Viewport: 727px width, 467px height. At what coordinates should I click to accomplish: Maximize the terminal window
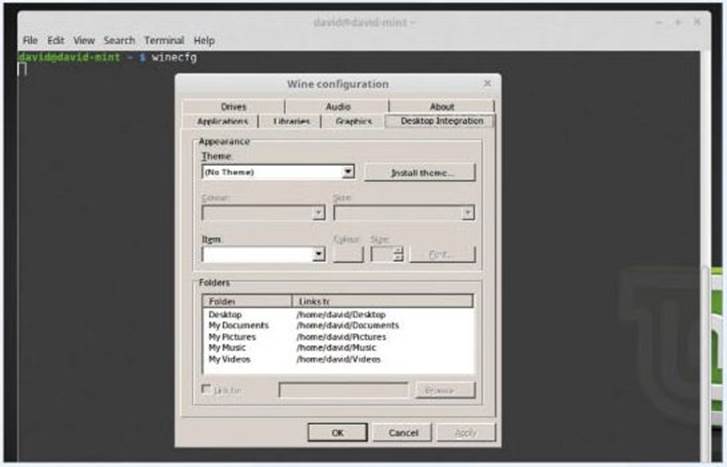pos(678,22)
